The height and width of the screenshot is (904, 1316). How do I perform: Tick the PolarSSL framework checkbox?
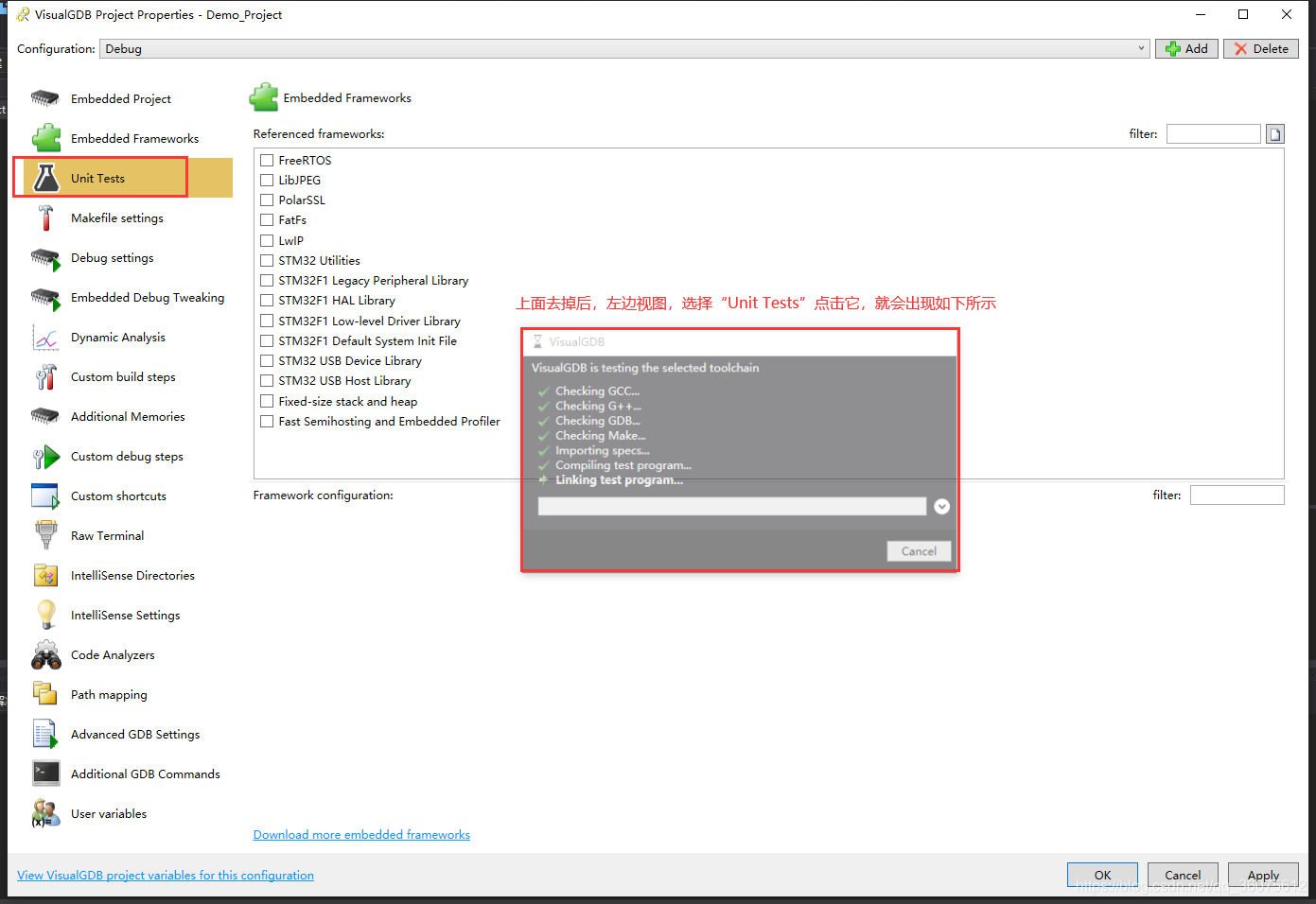coord(267,200)
